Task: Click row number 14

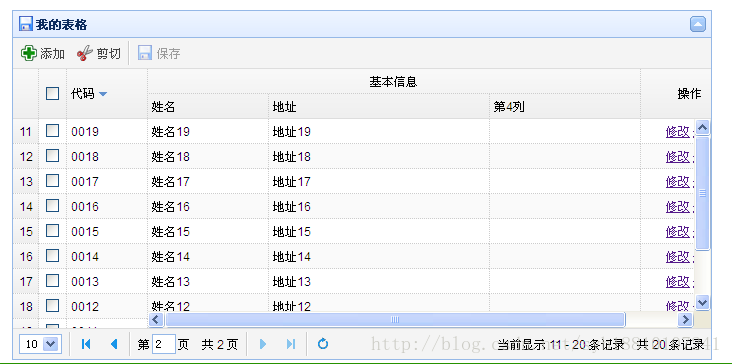Action: click(26, 207)
